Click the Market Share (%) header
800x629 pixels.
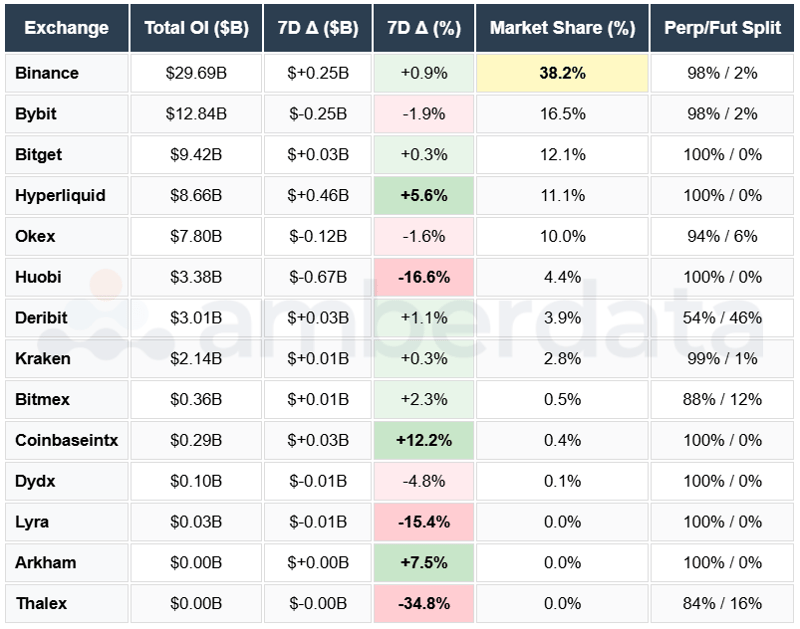point(562,28)
